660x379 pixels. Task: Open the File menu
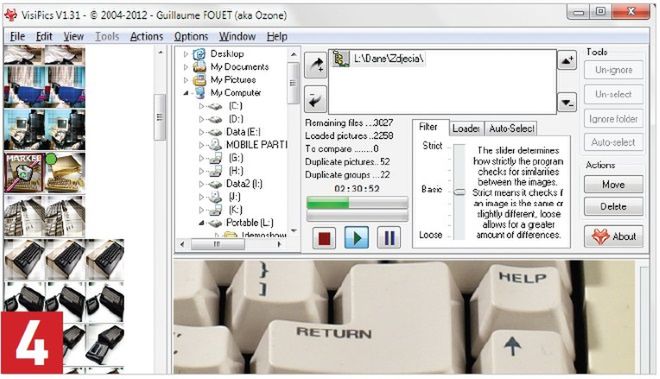click(18, 37)
